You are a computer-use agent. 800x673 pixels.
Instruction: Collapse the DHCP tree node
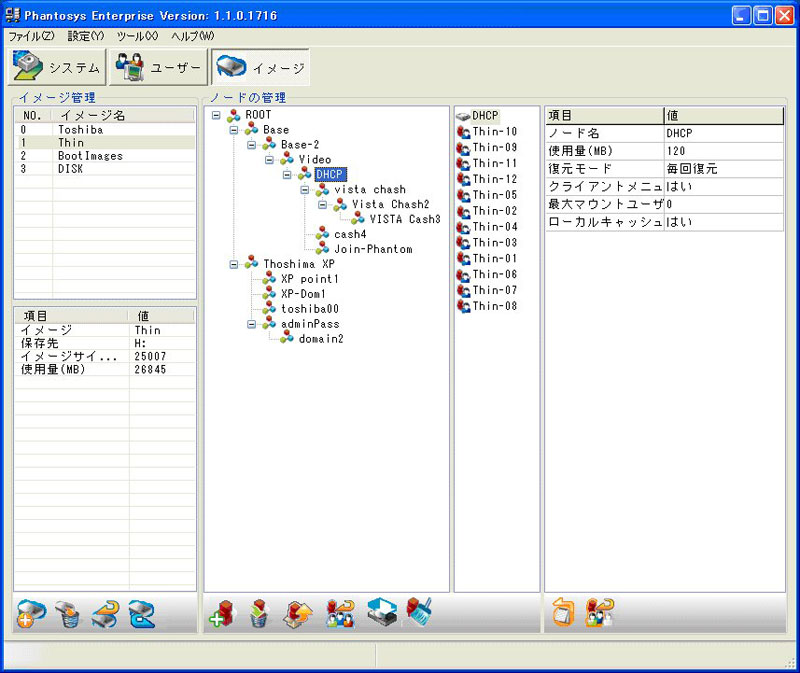[x=287, y=175]
